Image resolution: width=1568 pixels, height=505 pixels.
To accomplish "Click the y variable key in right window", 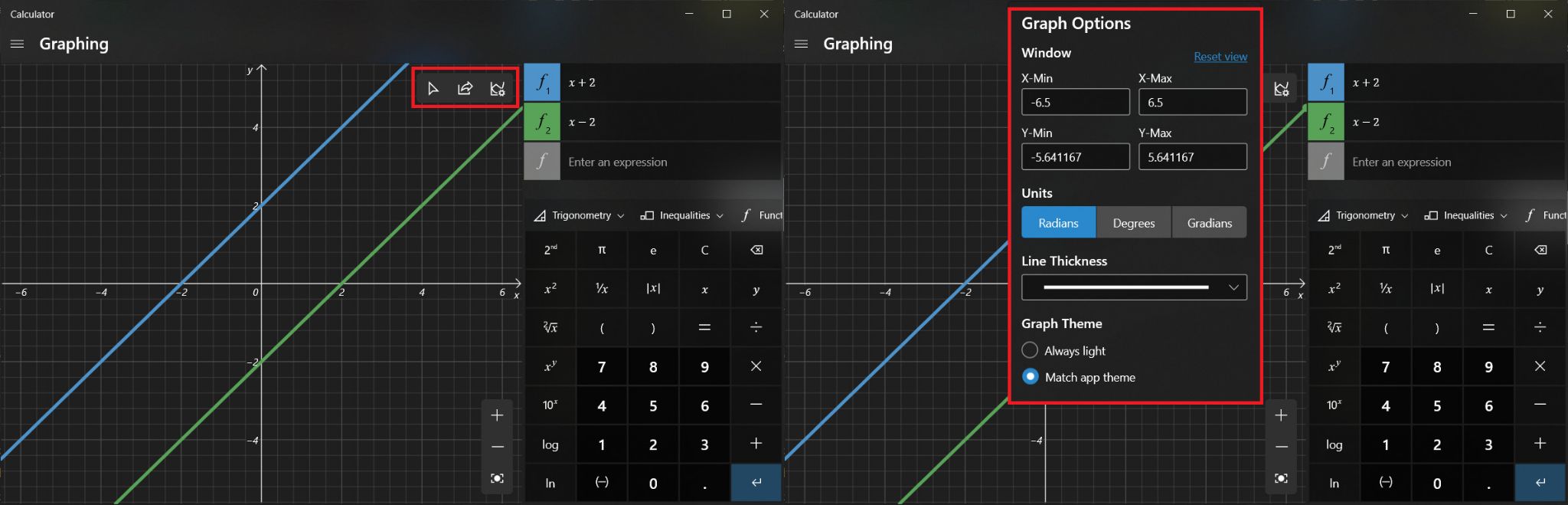I will (1540, 289).
